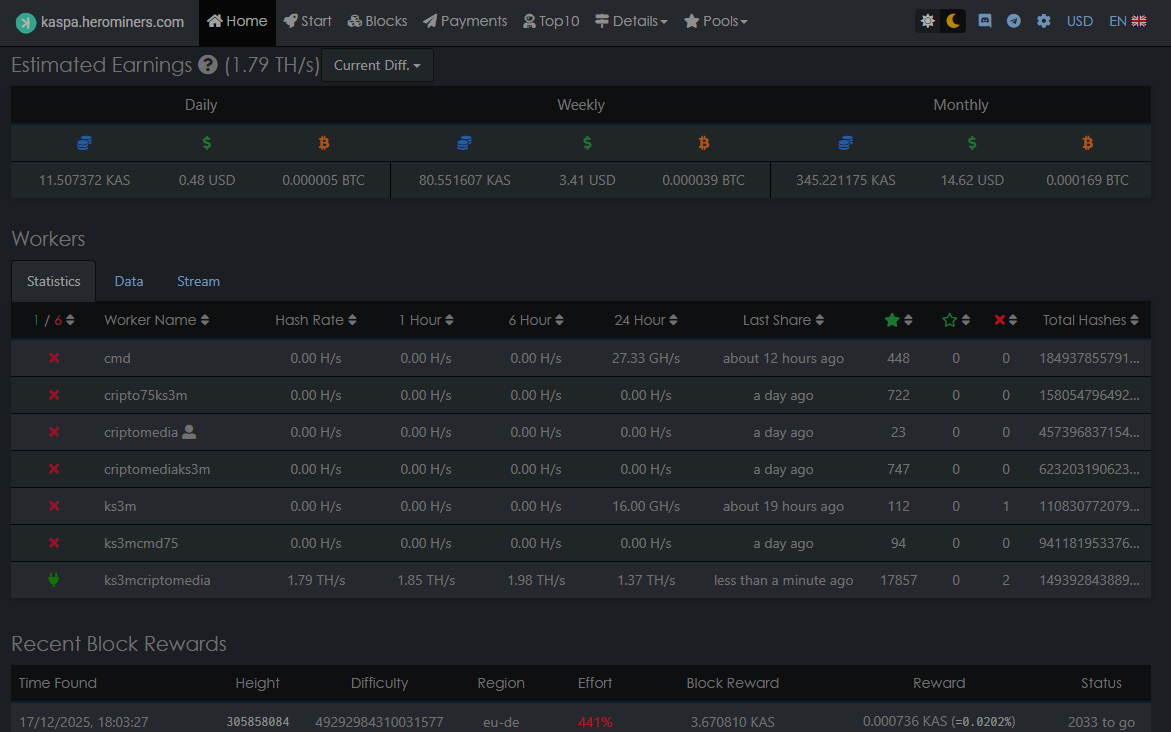Switch to the Stream tab
This screenshot has height=732, width=1171.
point(199,282)
